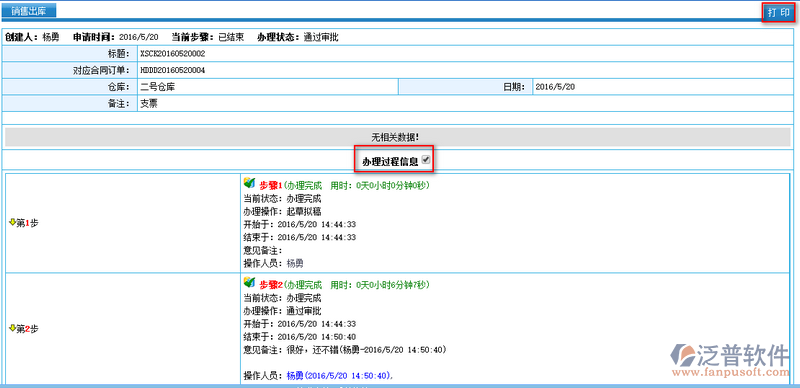Click the green checkmark icon next to 步骤1
The image size is (800, 388).
249,183
